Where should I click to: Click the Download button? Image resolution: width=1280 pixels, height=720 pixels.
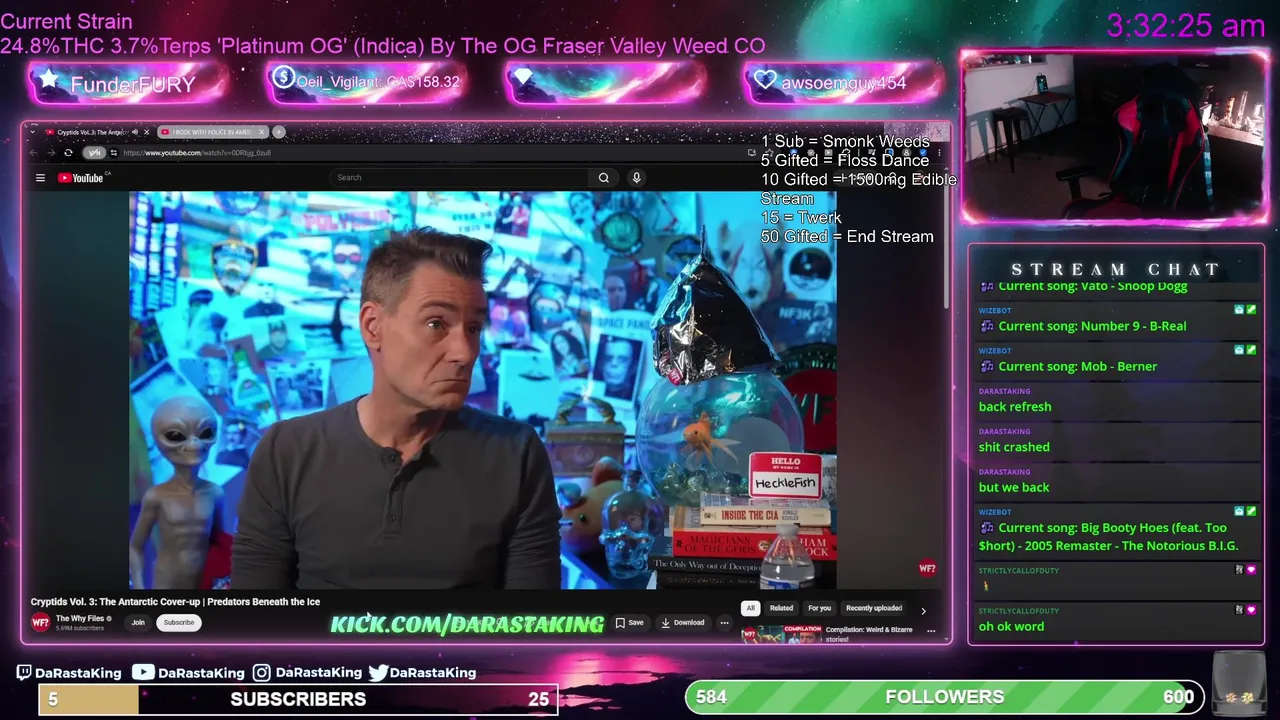[683, 622]
